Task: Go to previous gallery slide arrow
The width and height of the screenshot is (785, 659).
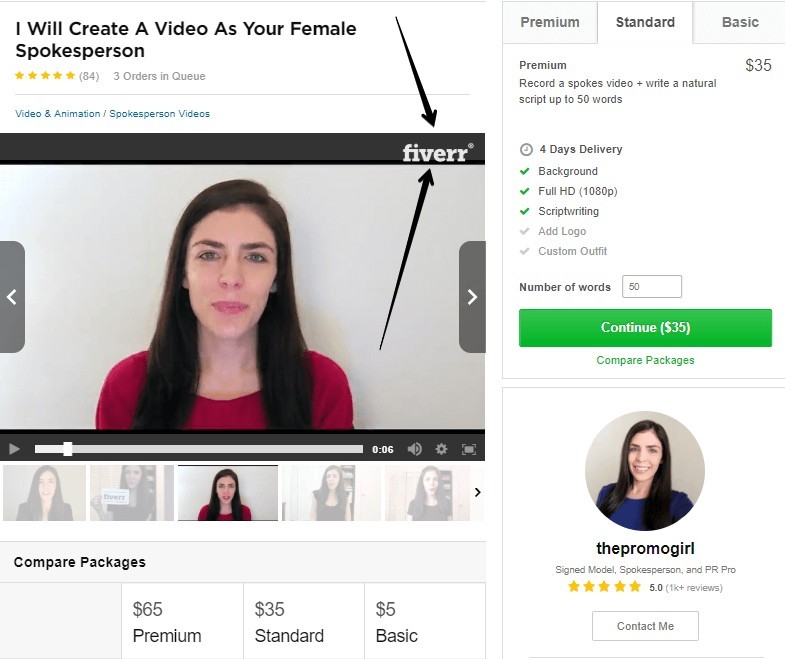Action: click(12, 297)
